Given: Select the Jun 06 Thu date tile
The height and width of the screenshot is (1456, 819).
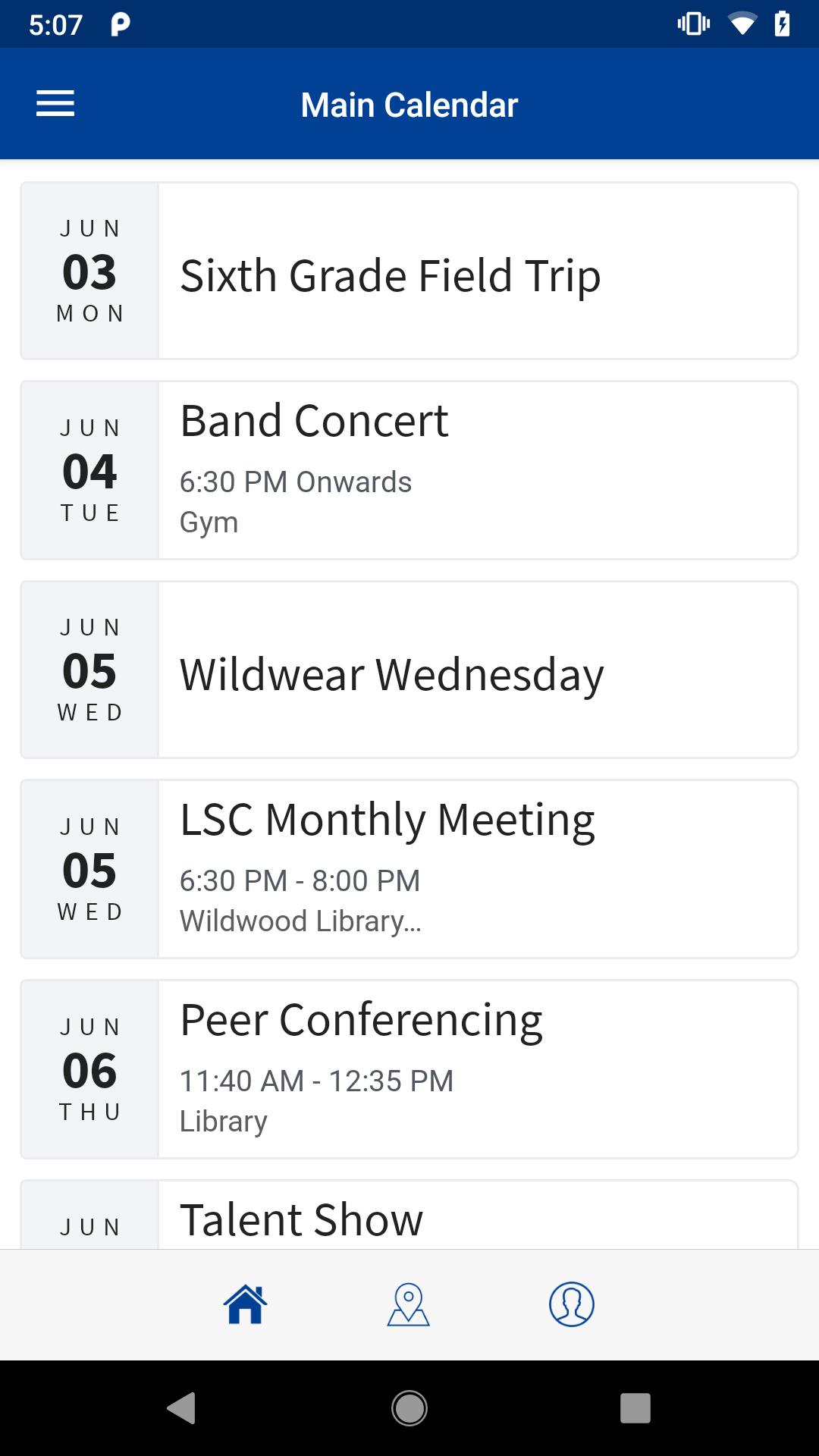Looking at the screenshot, I should tap(89, 1069).
